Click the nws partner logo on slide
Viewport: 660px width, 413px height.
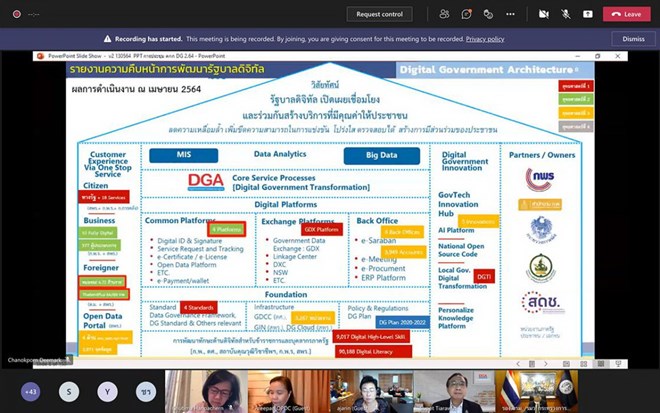(x=540, y=178)
